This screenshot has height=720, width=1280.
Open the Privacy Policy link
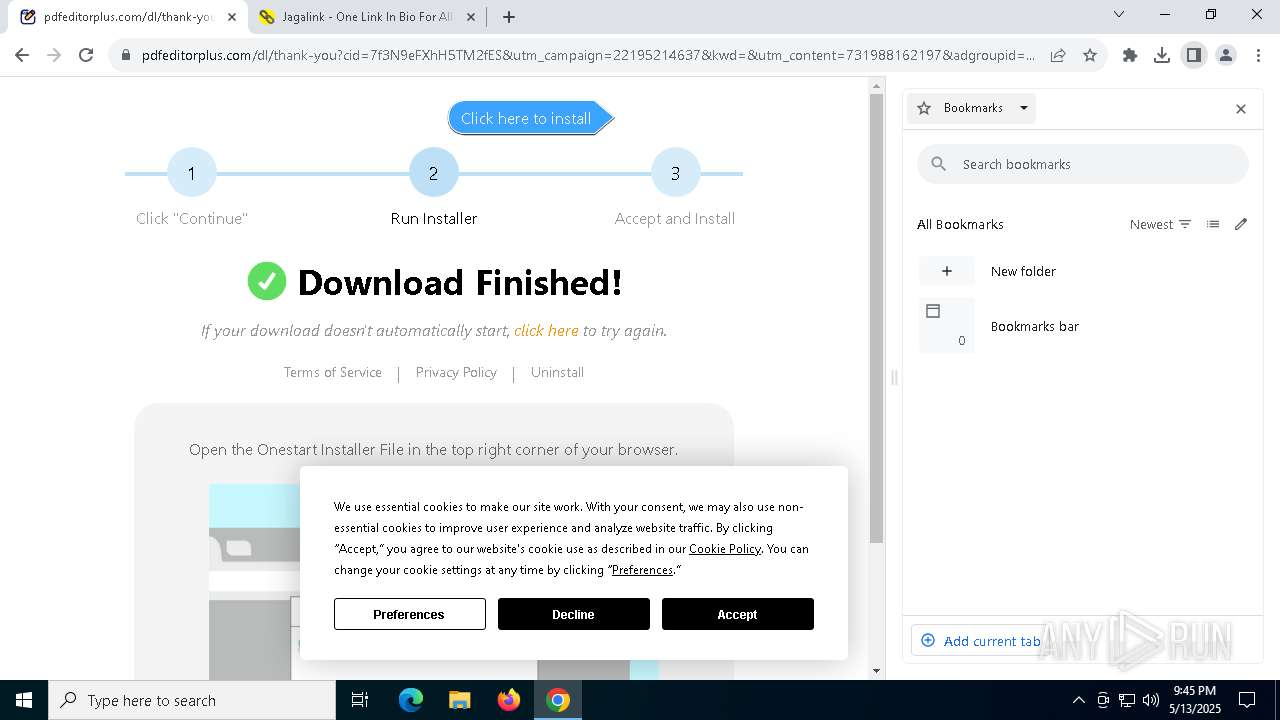point(456,372)
